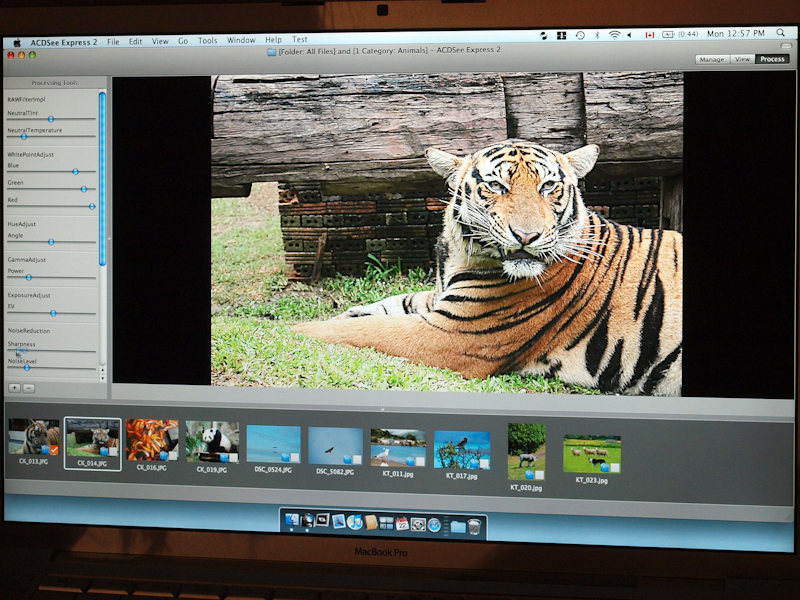Viewport: 800px width, 600px height.
Task: Open the Trash in the Dock
Action: pos(474,527)
